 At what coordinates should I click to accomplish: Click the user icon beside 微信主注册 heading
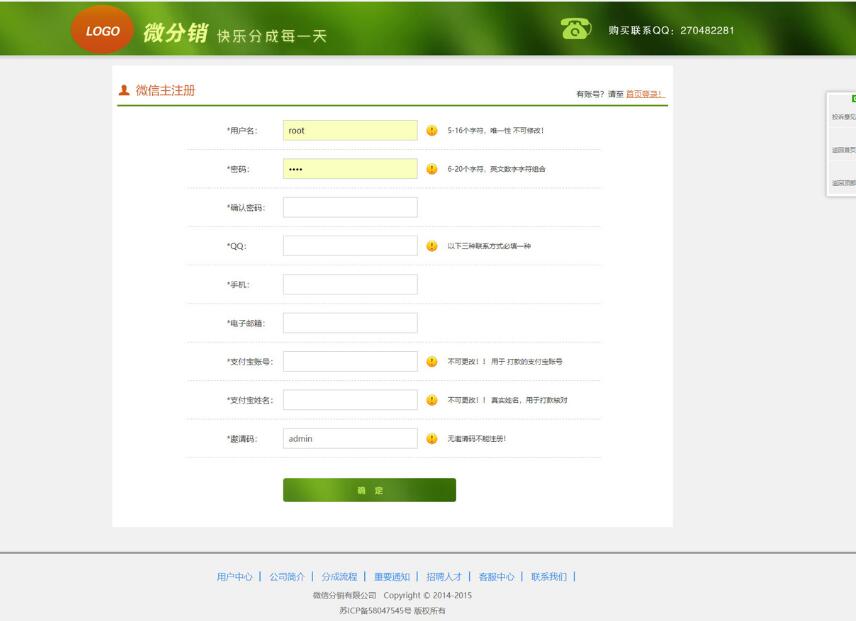[122, 90]
